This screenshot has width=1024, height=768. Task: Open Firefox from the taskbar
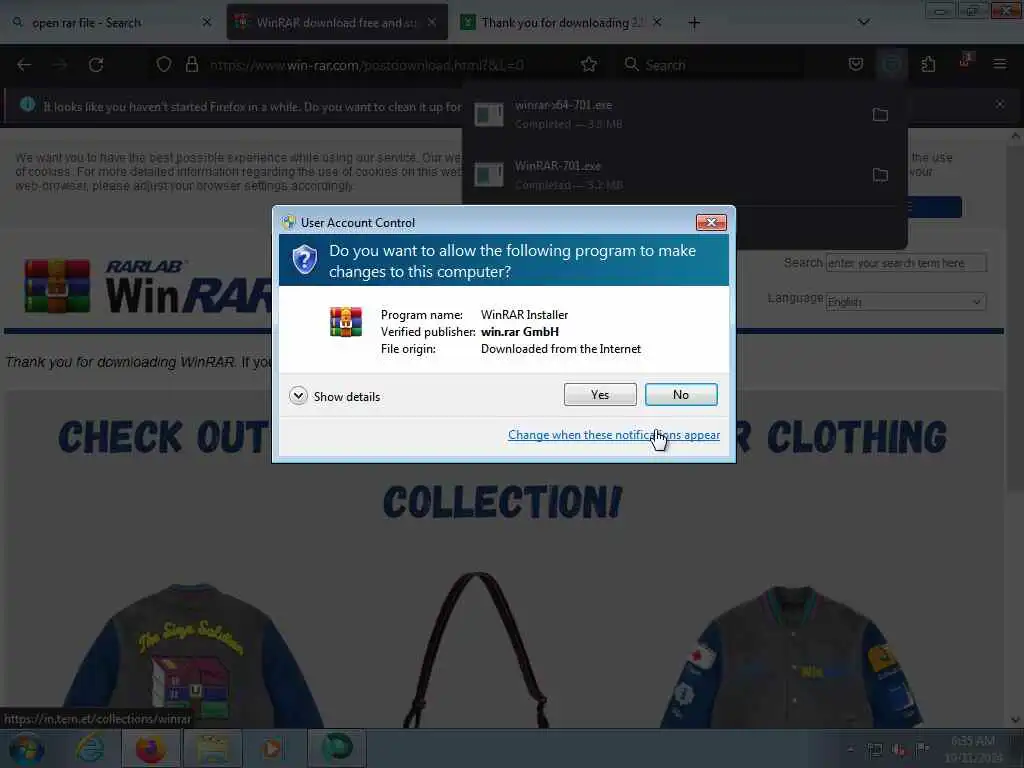point(150,749)
